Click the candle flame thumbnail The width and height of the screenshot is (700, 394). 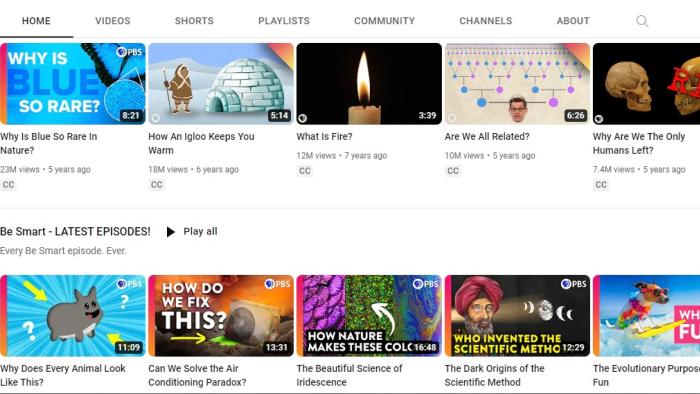tap(369, 84)
